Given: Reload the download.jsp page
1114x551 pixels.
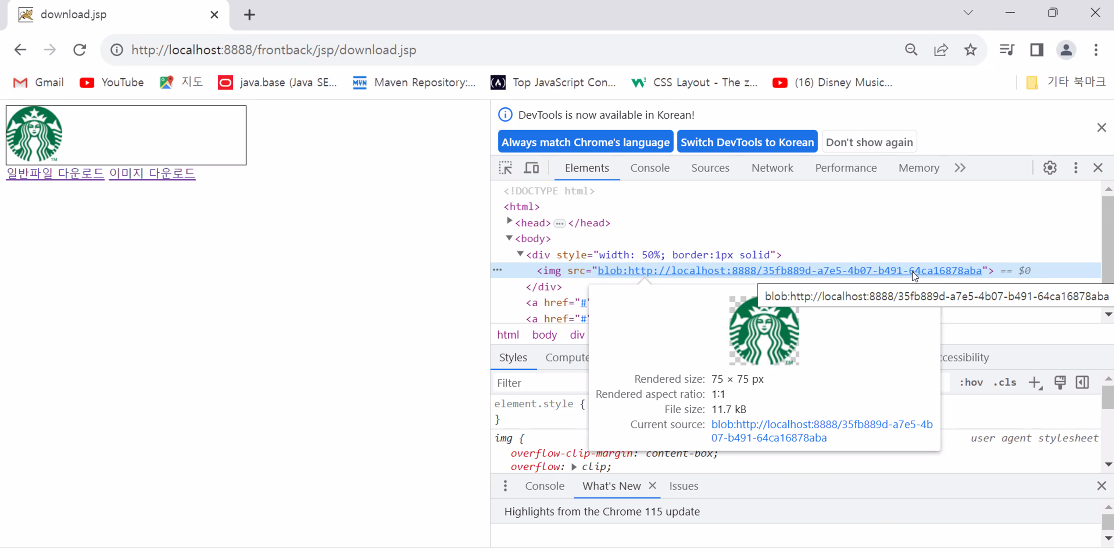Looking at the screenshot, I should pos(80,50).
